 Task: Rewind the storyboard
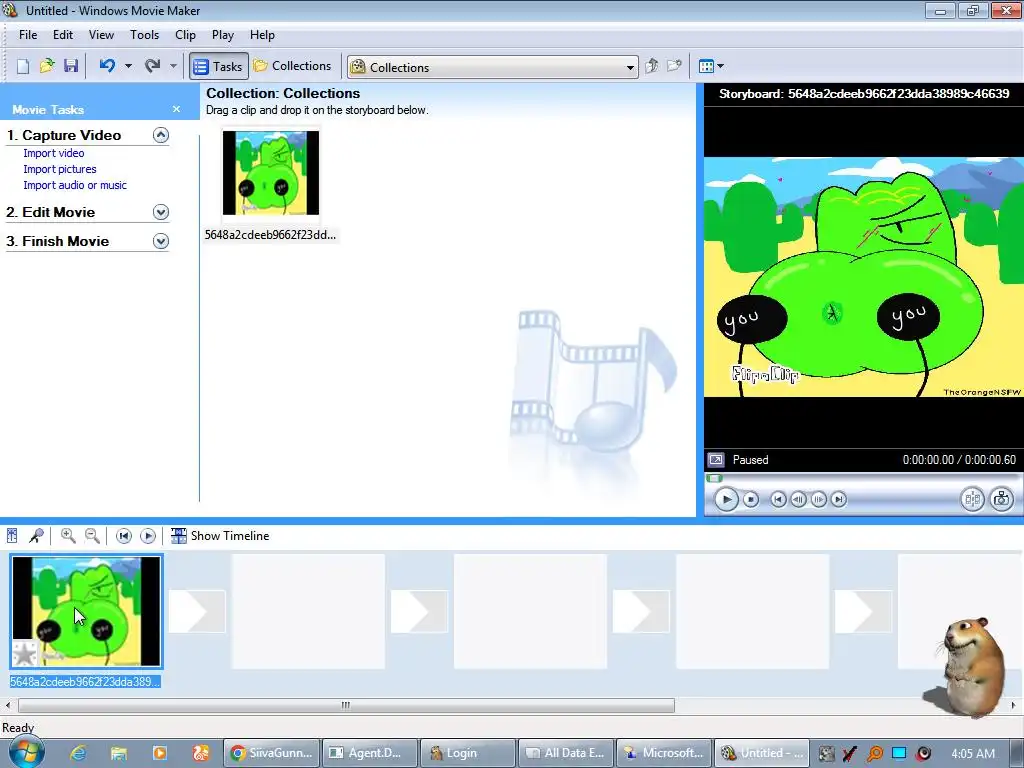(x=123, y=536)
